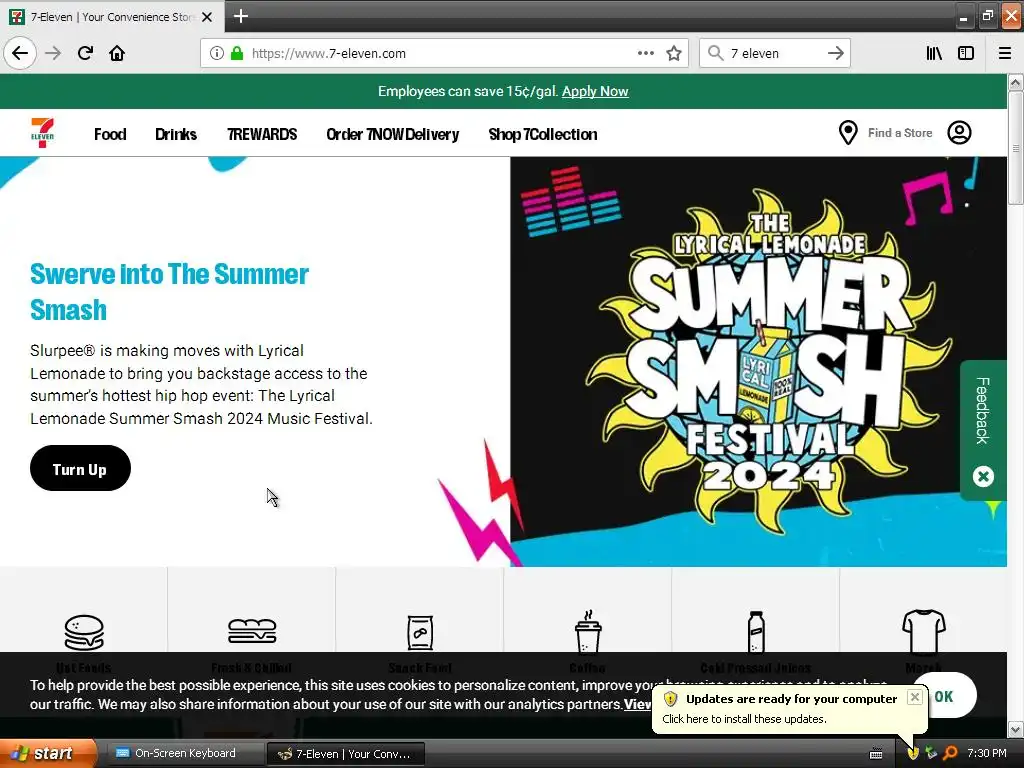The width and height of the screenshot is (1024, 768).
Task: Click the Turn Up button
Action: pos(80,468)
